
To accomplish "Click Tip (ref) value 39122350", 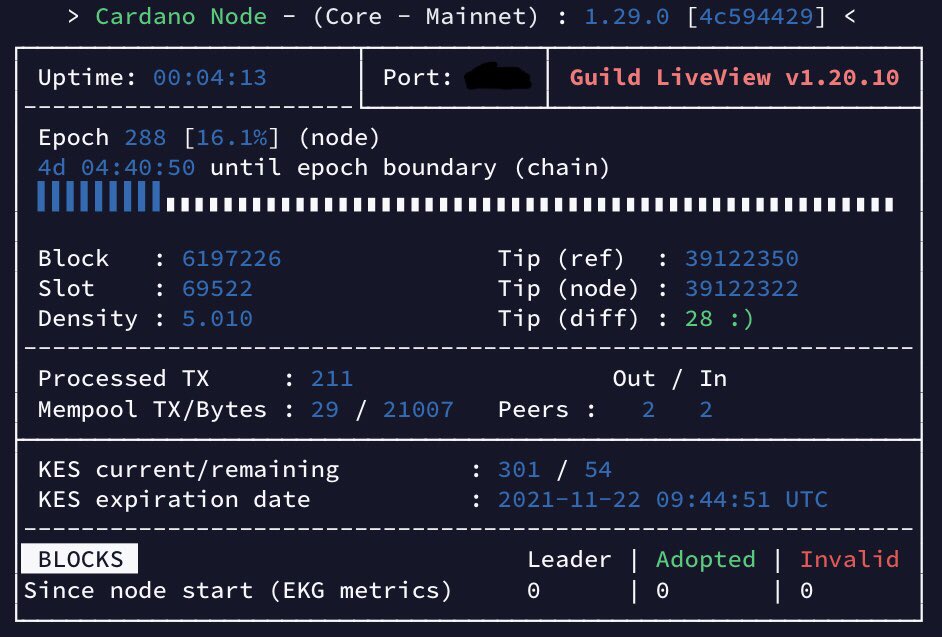I will pos(741,258).
